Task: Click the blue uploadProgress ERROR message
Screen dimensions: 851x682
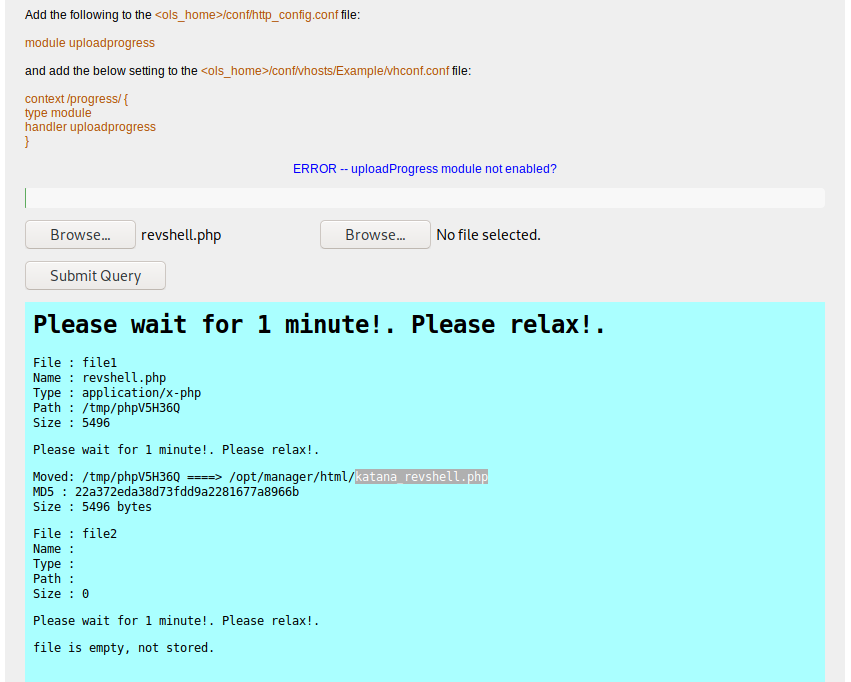Action: 424,169
